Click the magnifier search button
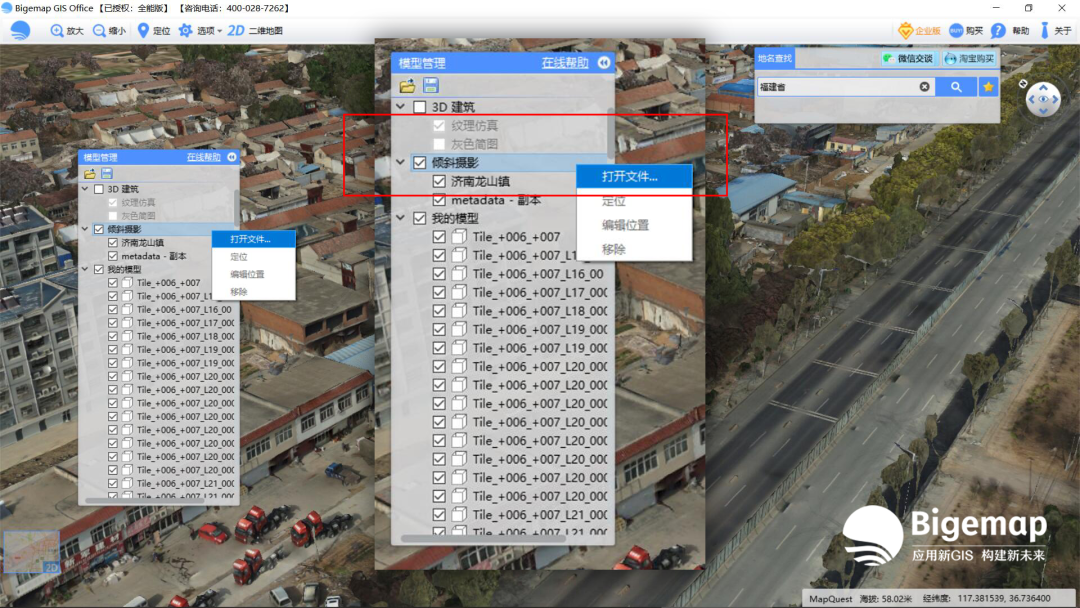Viewport: 1080px width, 608px height. click(x=956, y=87)
